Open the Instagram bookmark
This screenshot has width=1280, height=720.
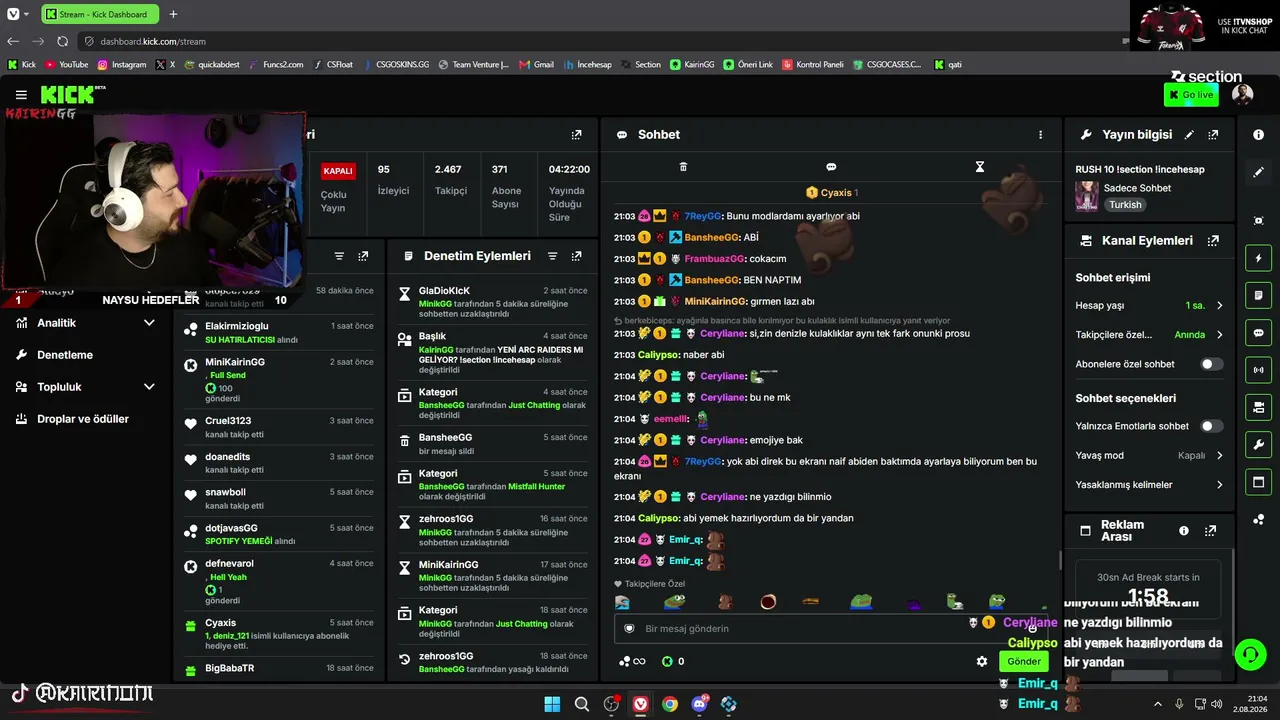pos(121,65)
